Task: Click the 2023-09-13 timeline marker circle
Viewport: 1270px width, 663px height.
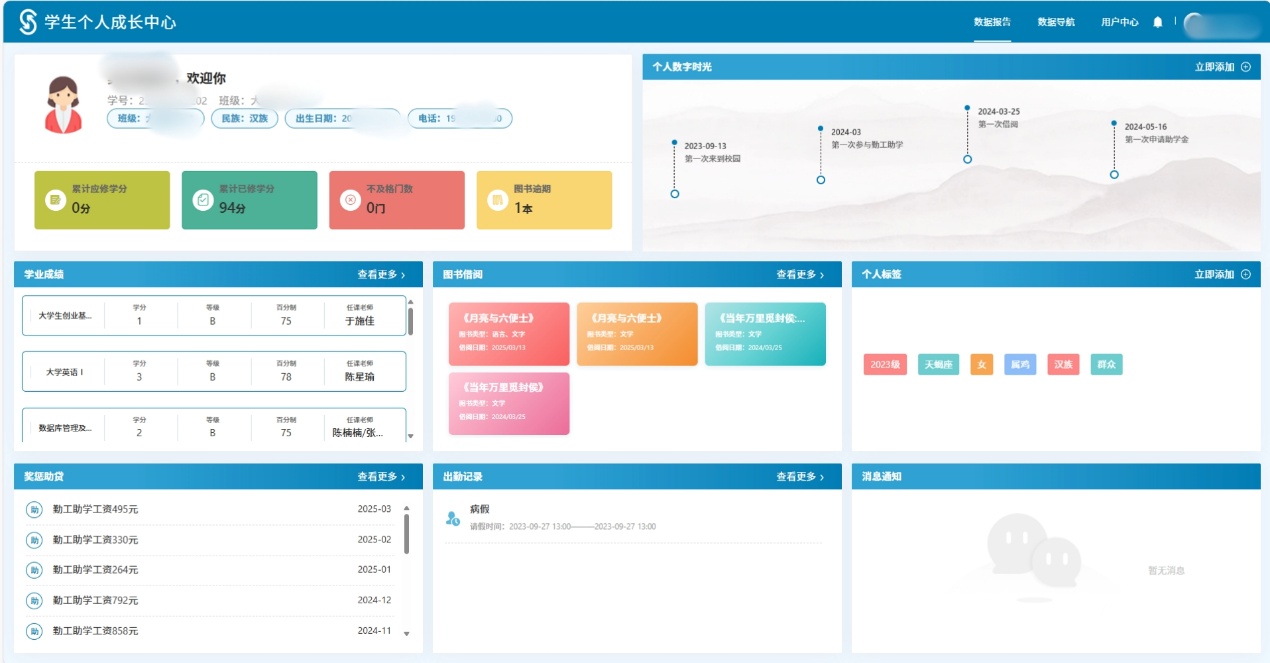Action: pos(675,193)
